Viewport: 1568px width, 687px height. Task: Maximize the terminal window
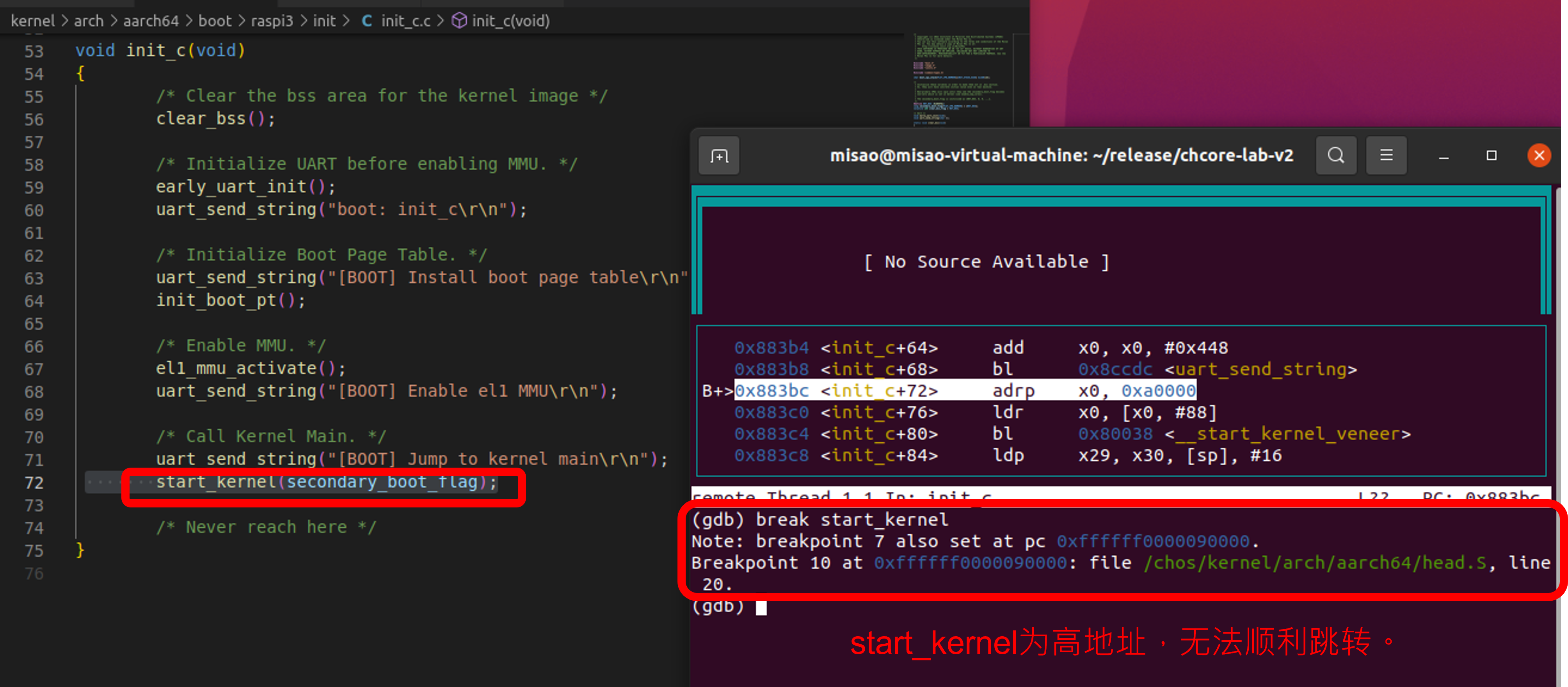click(1491, 156)
